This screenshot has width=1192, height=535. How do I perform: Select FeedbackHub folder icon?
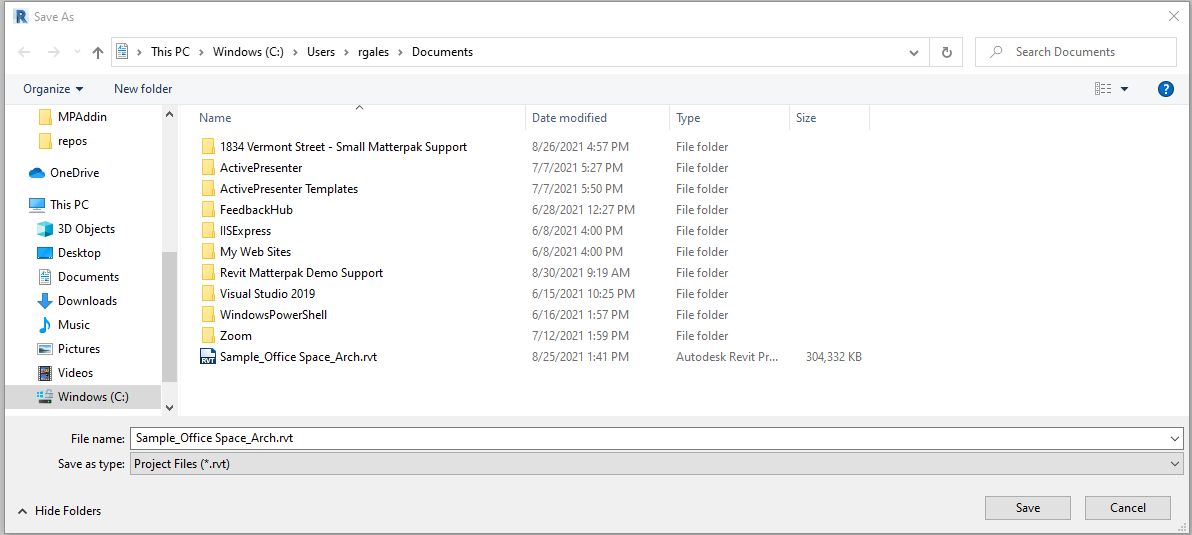208,210
